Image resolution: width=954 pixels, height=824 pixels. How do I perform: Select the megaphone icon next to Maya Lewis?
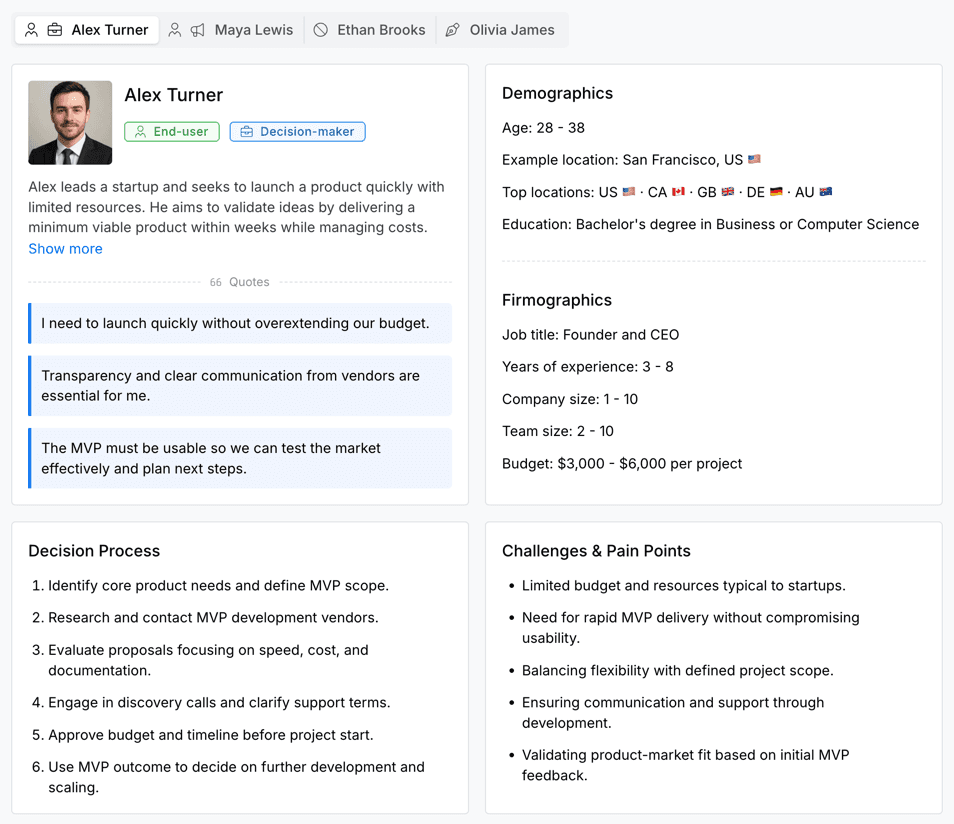[196, 30]
